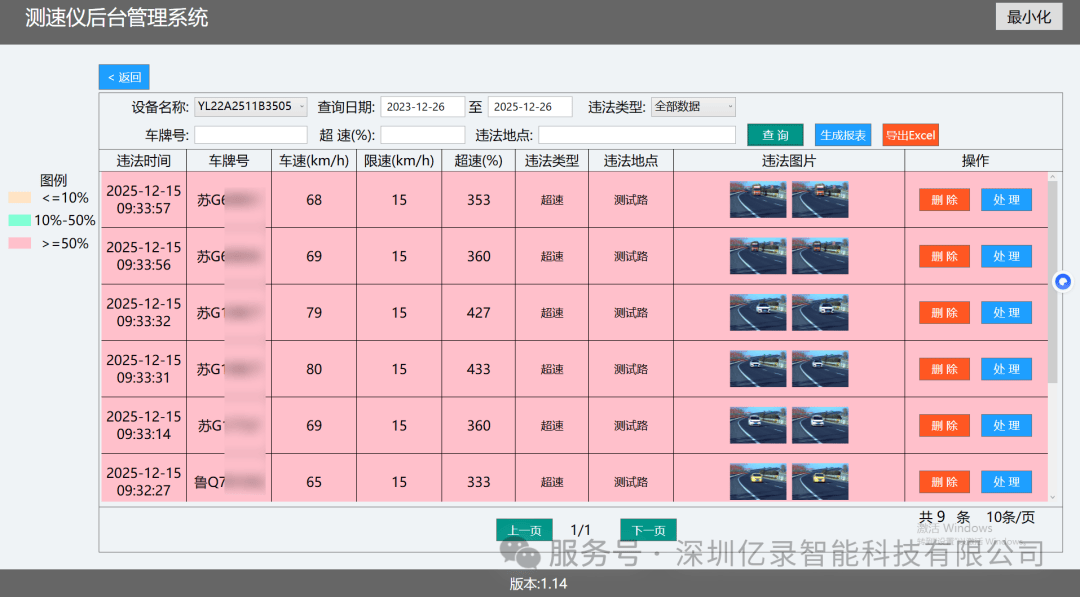Open the violation type dropdown showing 全部数据
Screen dimensions: 1080x597
(x=693, y=106)
